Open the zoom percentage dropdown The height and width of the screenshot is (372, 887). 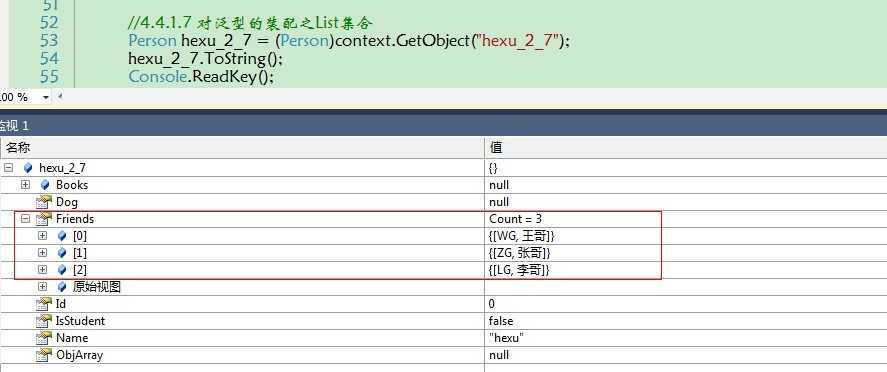tap(46, 97)
